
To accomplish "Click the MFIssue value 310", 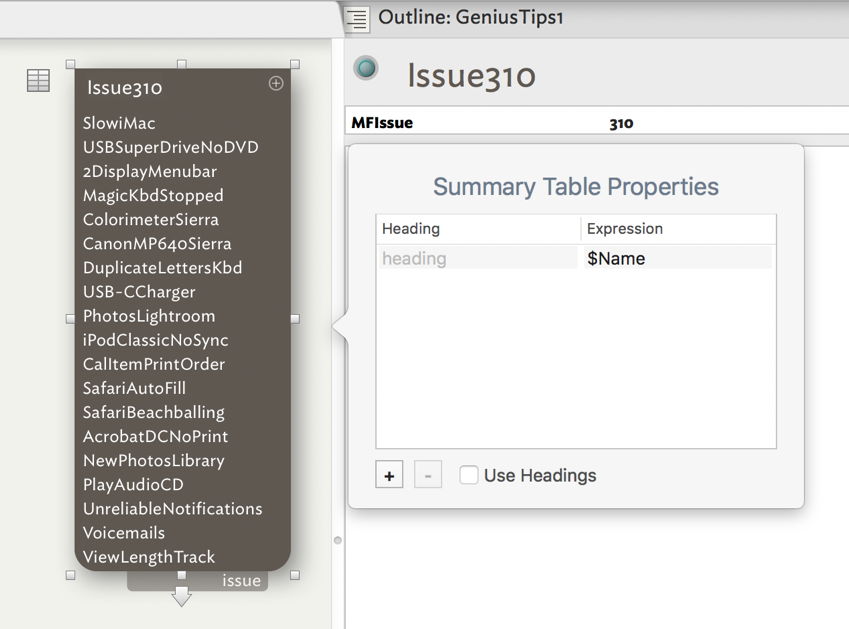I will (621, 123).
